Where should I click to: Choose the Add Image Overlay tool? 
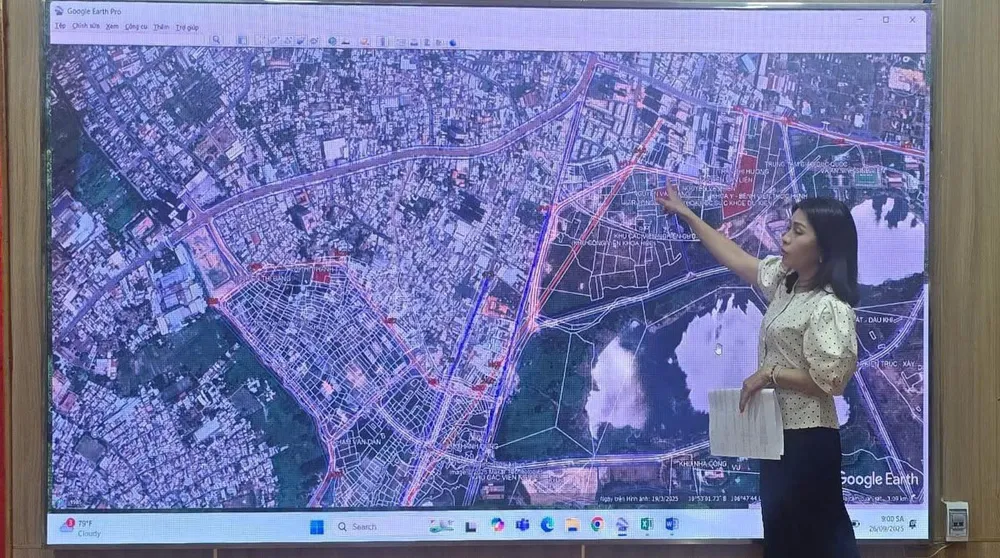pyautogui.click(x=301, y=40)
